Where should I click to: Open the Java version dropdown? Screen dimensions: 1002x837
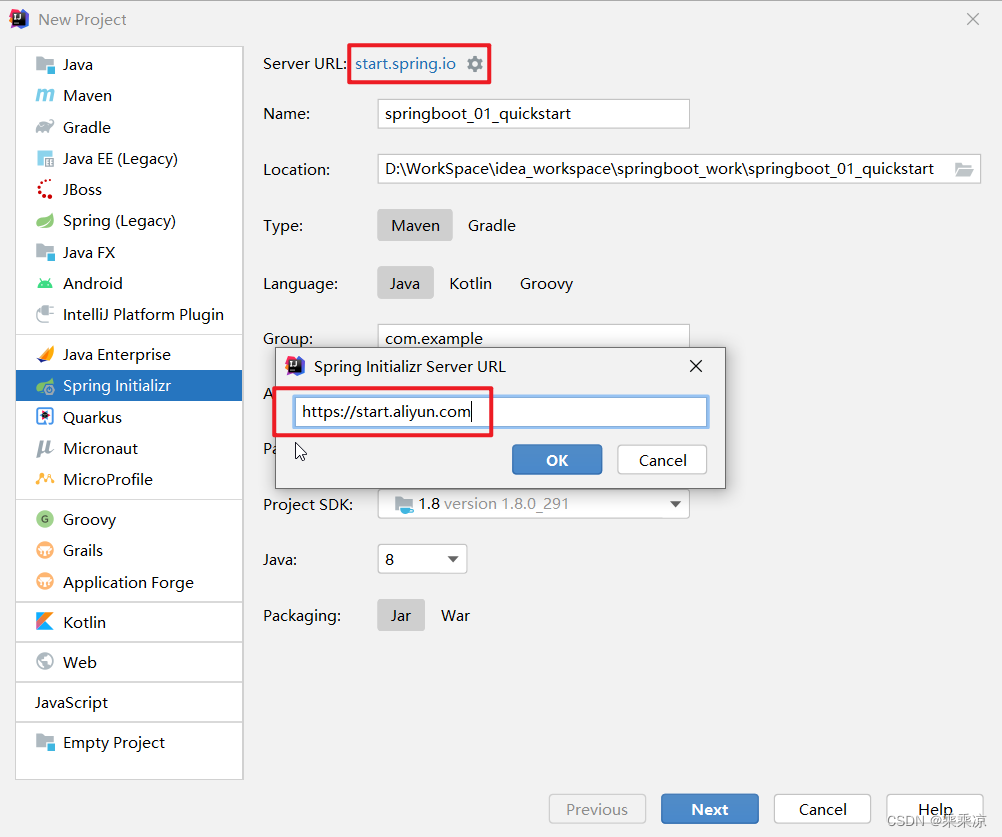point(422,558)
